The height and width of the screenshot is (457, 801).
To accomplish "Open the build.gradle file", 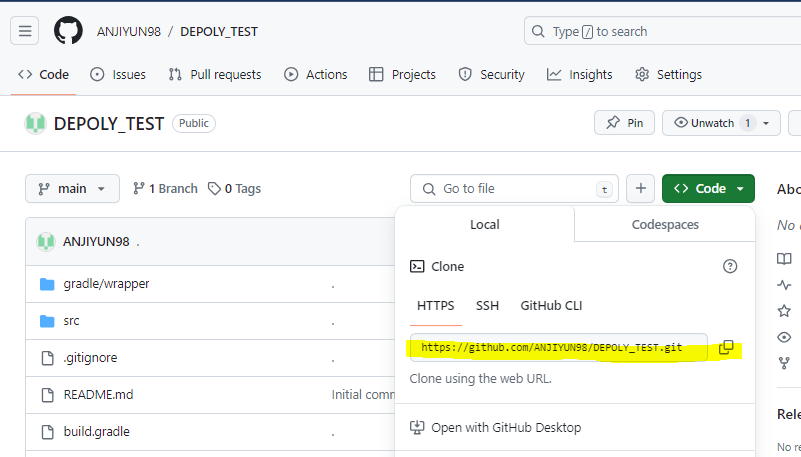I will (x=97, y=431).
